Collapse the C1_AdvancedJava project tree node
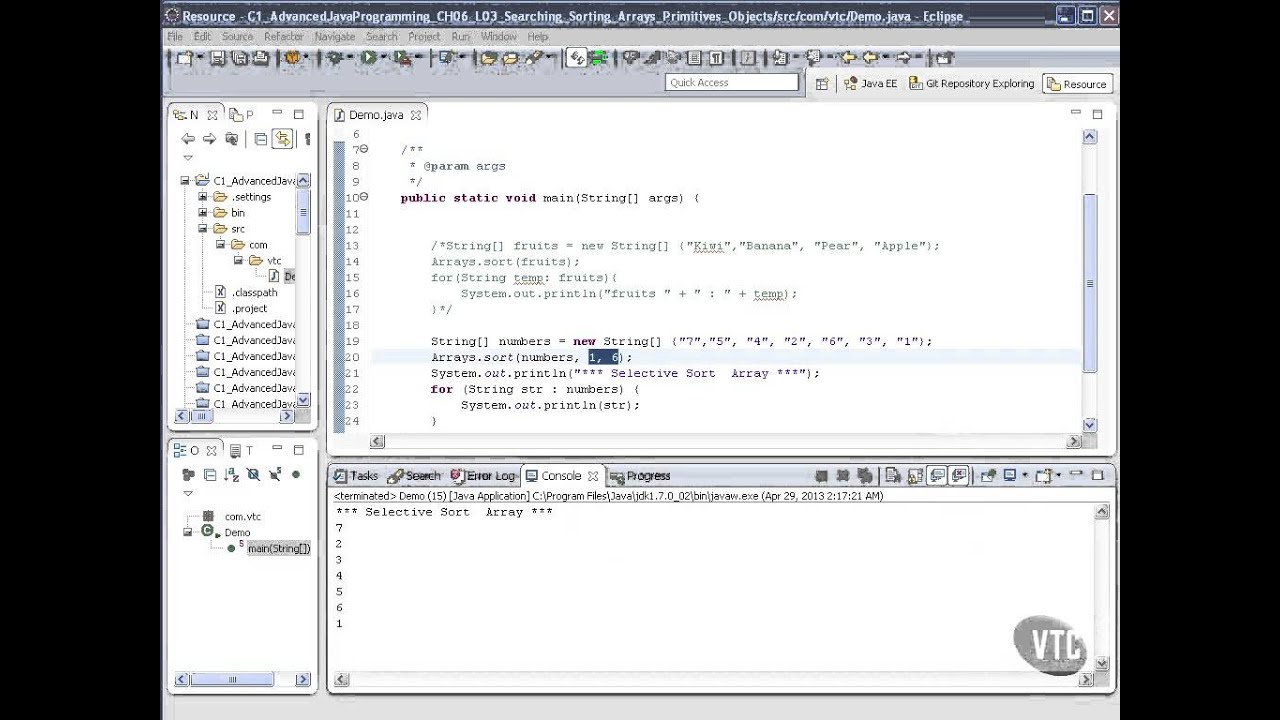Image resolution: width=1280 pixels, height=720 pixels. (185, 181)
